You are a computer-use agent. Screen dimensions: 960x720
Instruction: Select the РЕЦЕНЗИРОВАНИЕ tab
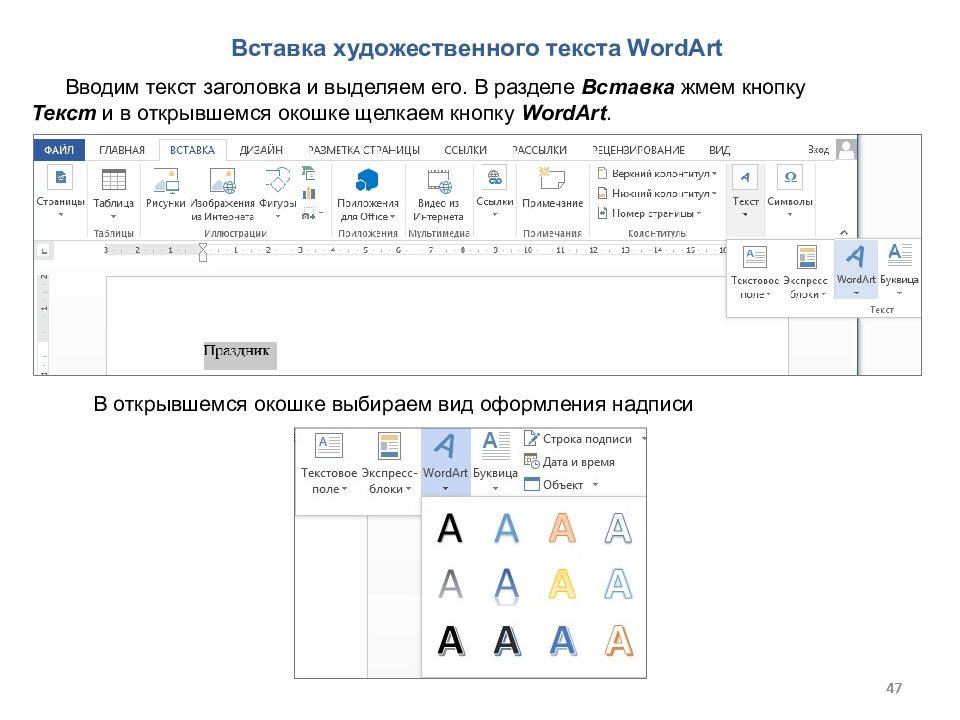coord(638,150)
